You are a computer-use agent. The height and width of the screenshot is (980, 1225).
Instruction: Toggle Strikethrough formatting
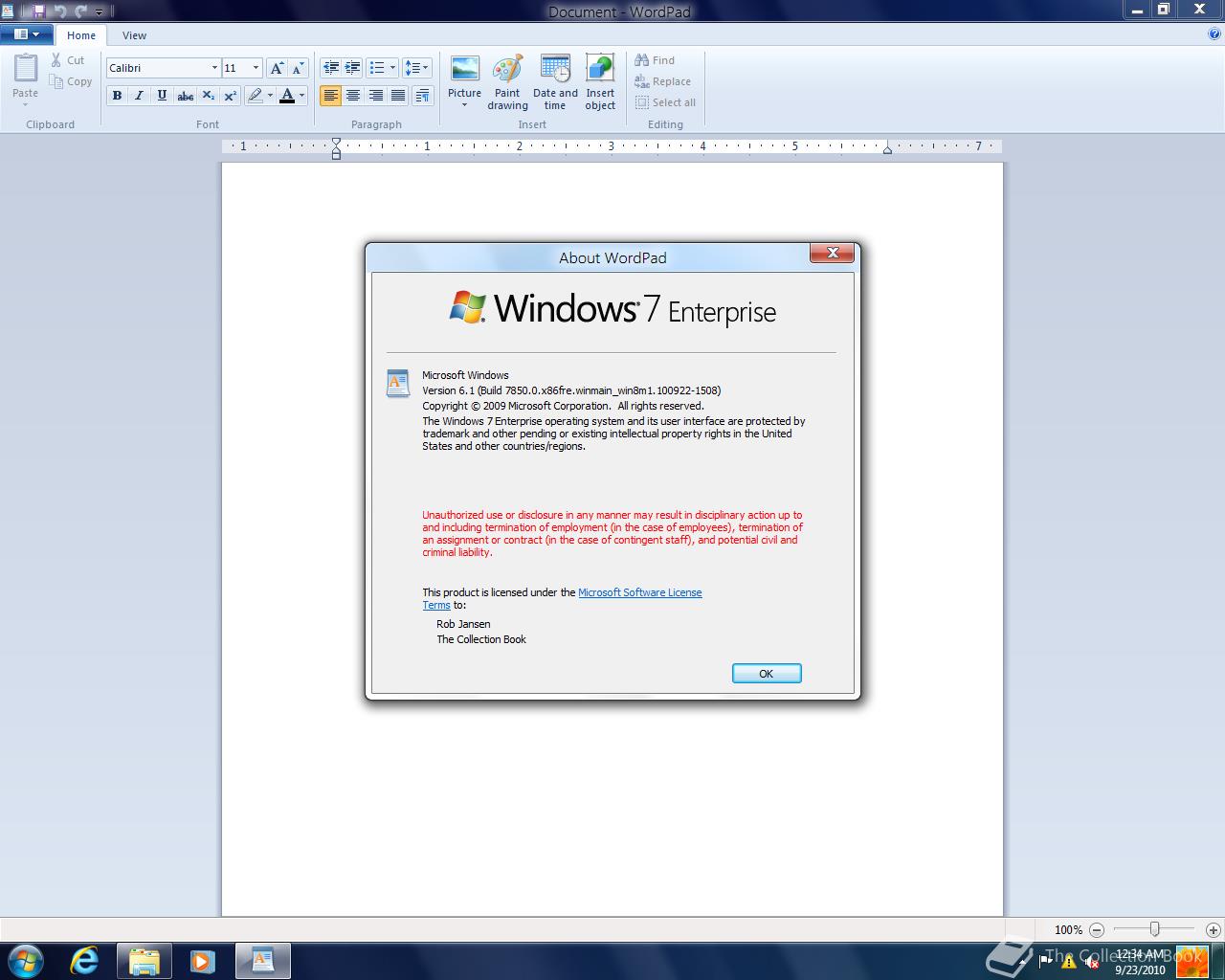point(186,96)
